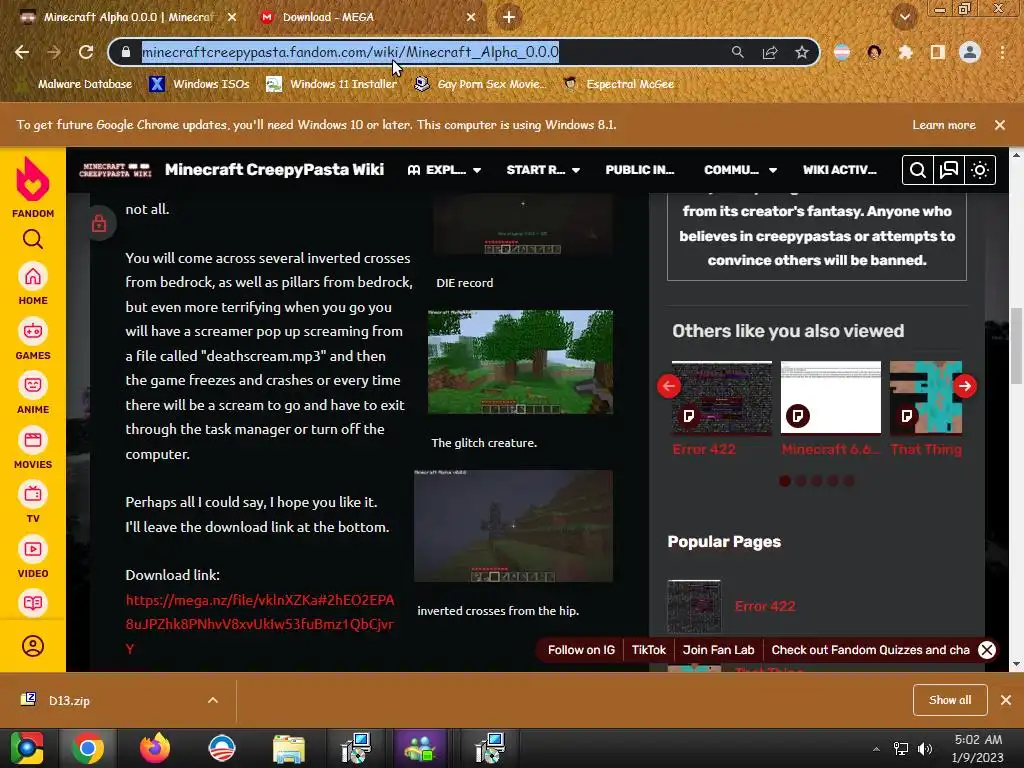The height and width of the screenshot is (768, 1024).
Task: Search the wiki with magnifier icon
Action: point(918,170)
